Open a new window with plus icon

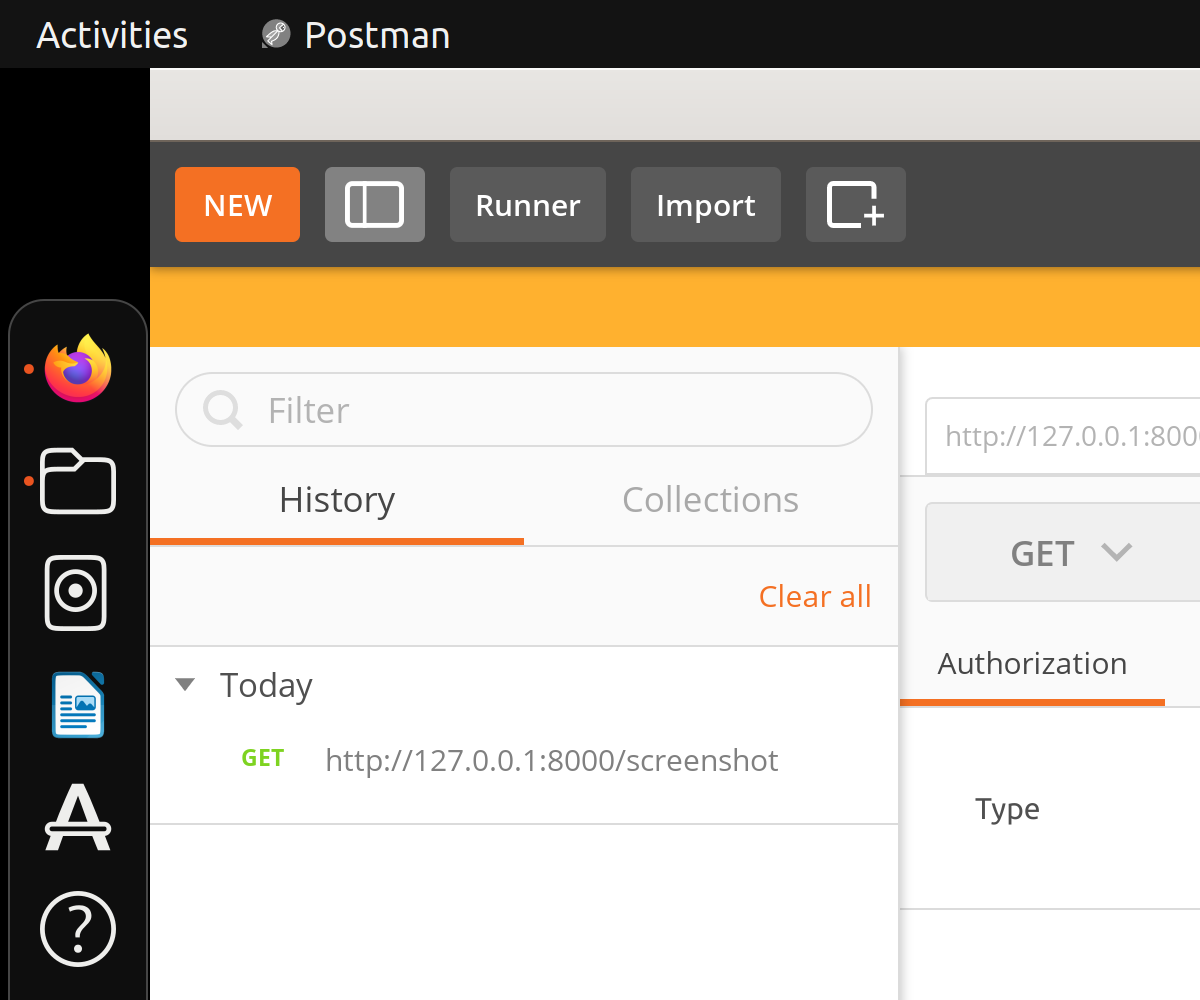click(x=855, y=205)
